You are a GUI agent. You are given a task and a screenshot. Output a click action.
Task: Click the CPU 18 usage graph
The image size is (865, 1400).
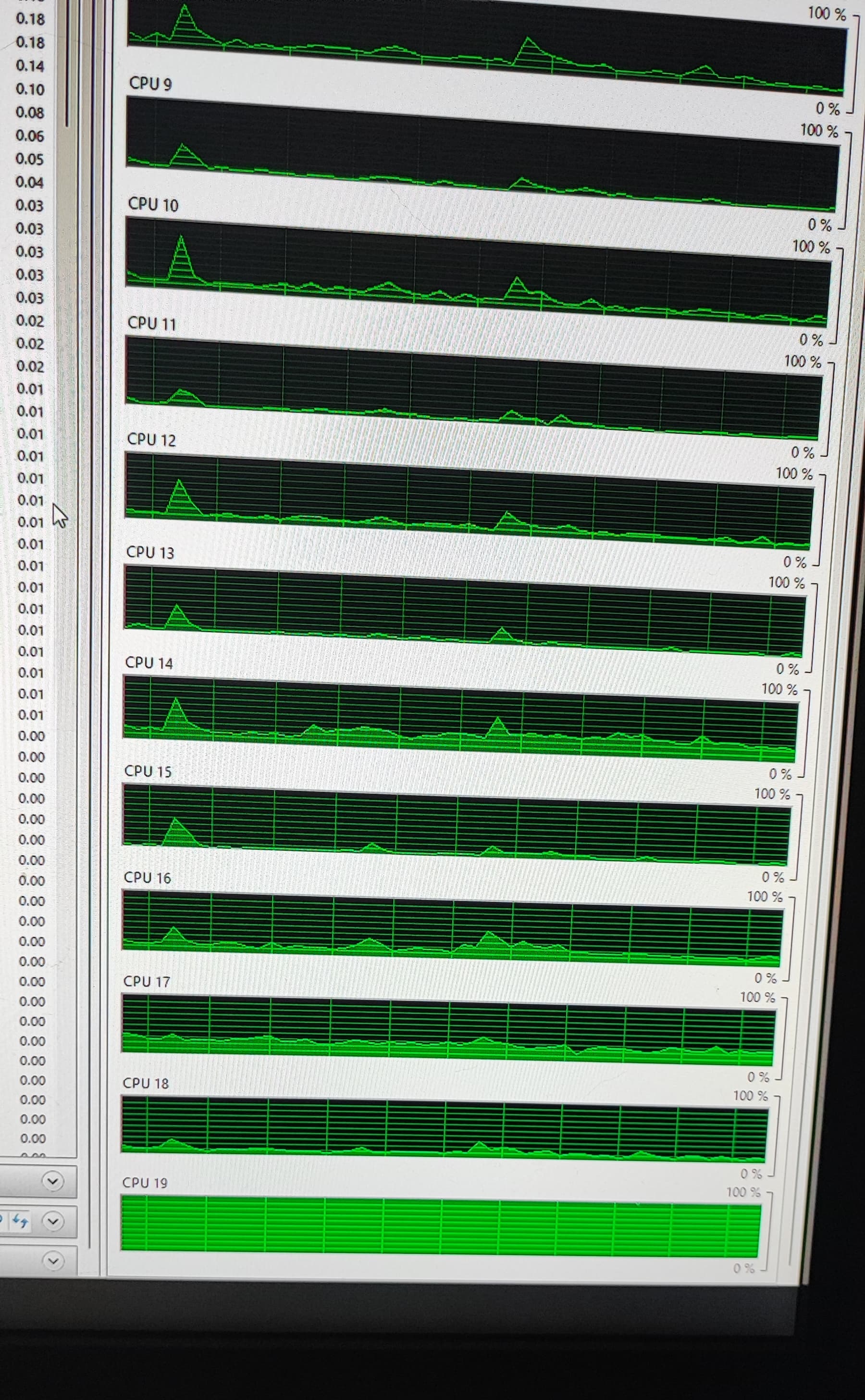tap(445, 1129)
